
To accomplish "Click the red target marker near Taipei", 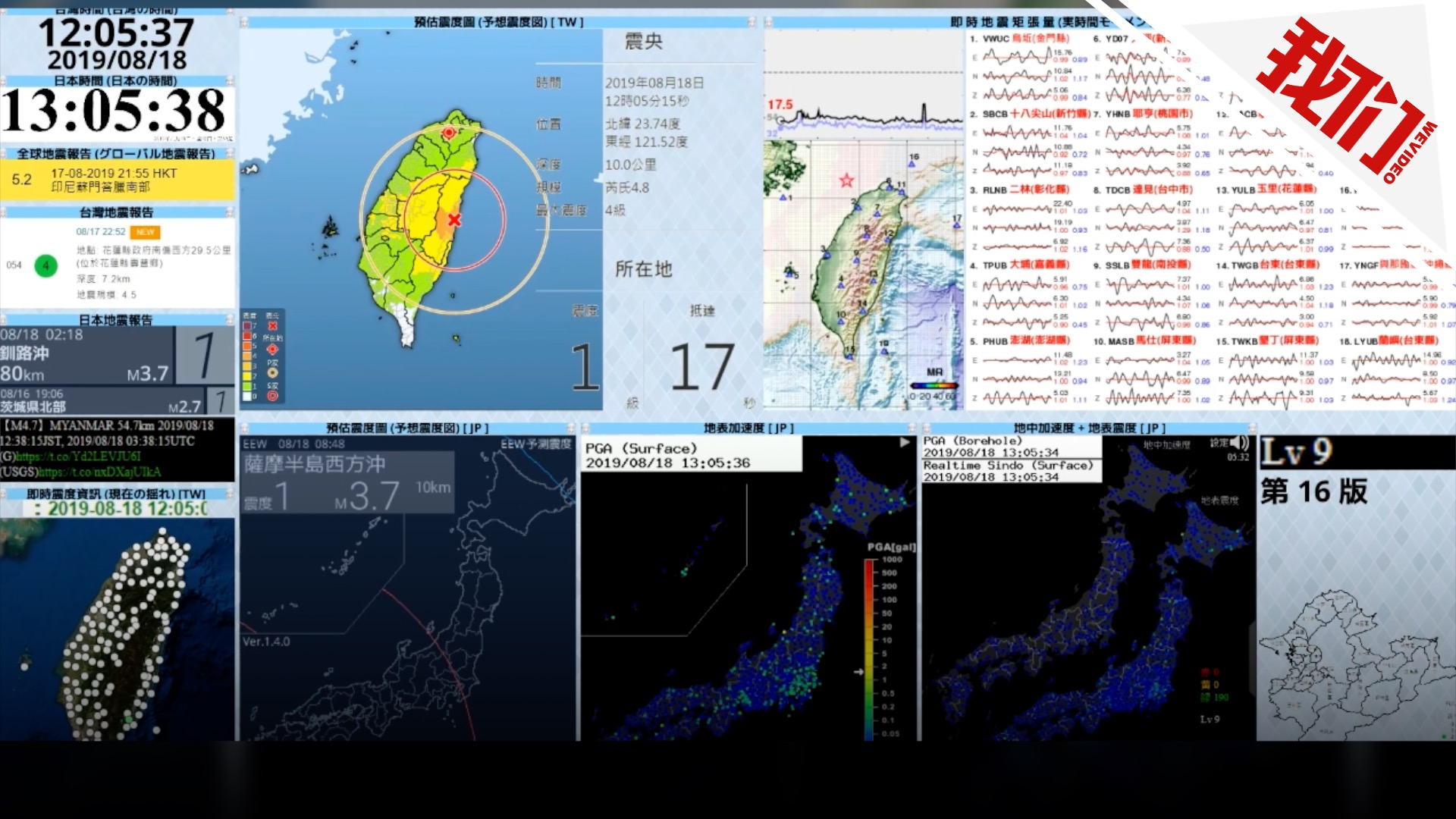I will point(449,133).
